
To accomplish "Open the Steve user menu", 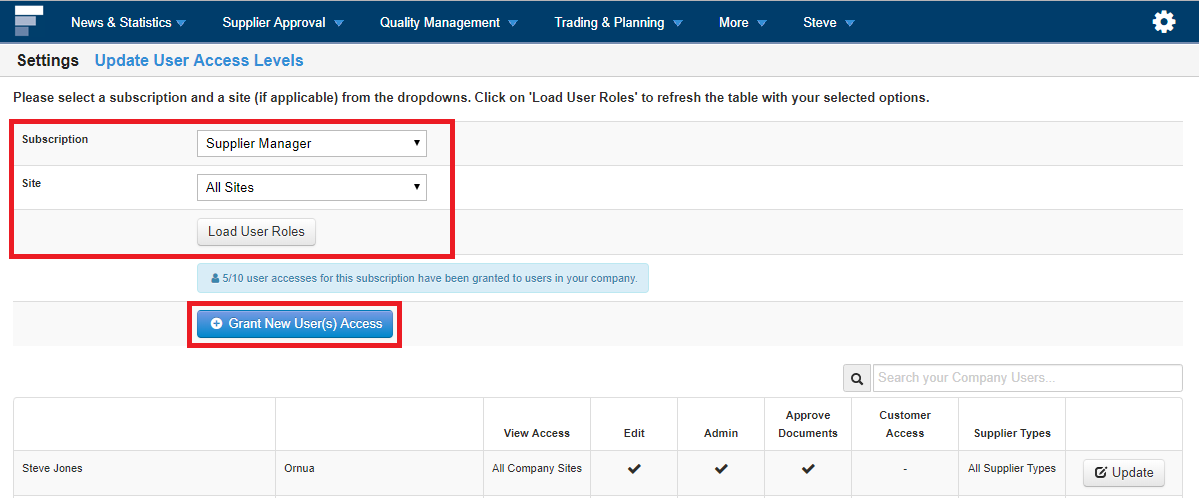I will click(x=829, y=22).
